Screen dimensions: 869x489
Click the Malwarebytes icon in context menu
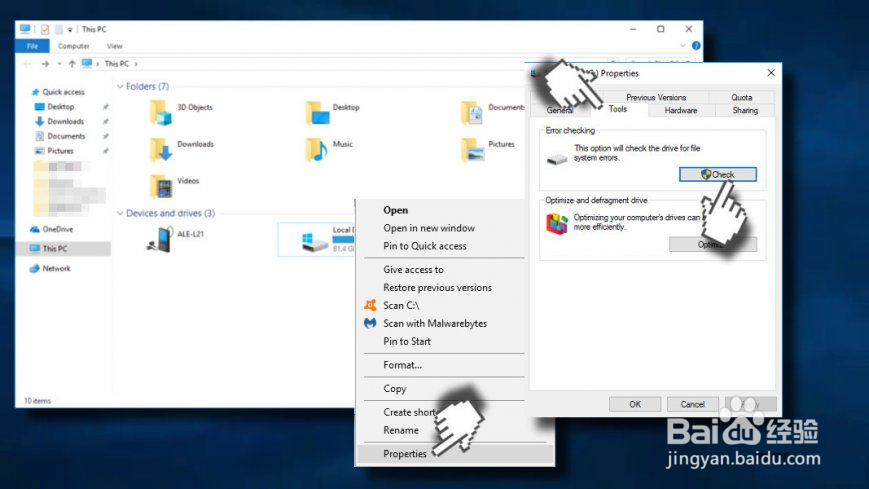(370, 323)
